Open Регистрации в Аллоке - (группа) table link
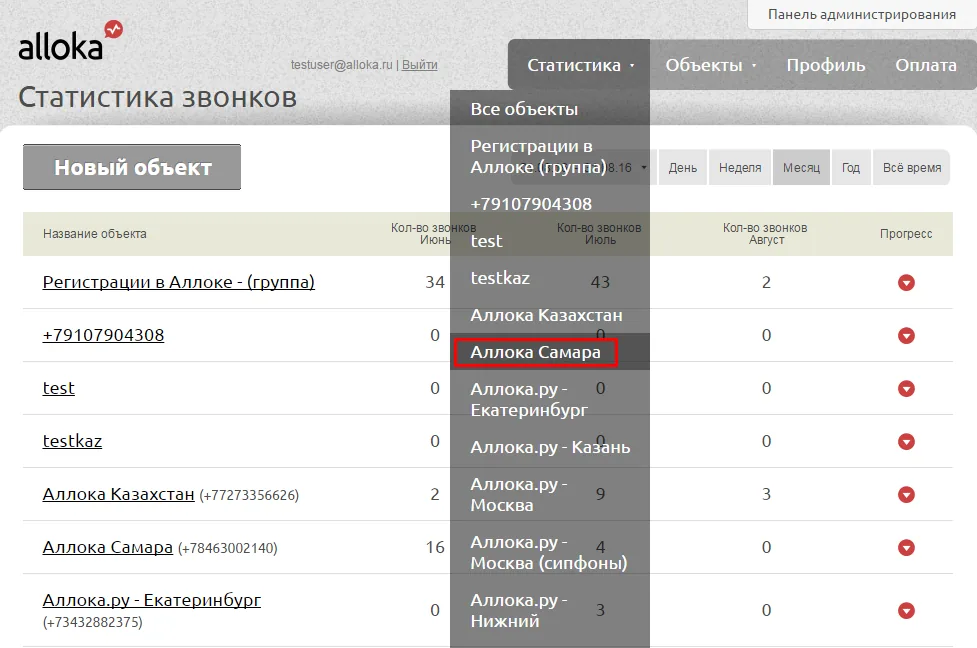 click(x=179, y=282)
